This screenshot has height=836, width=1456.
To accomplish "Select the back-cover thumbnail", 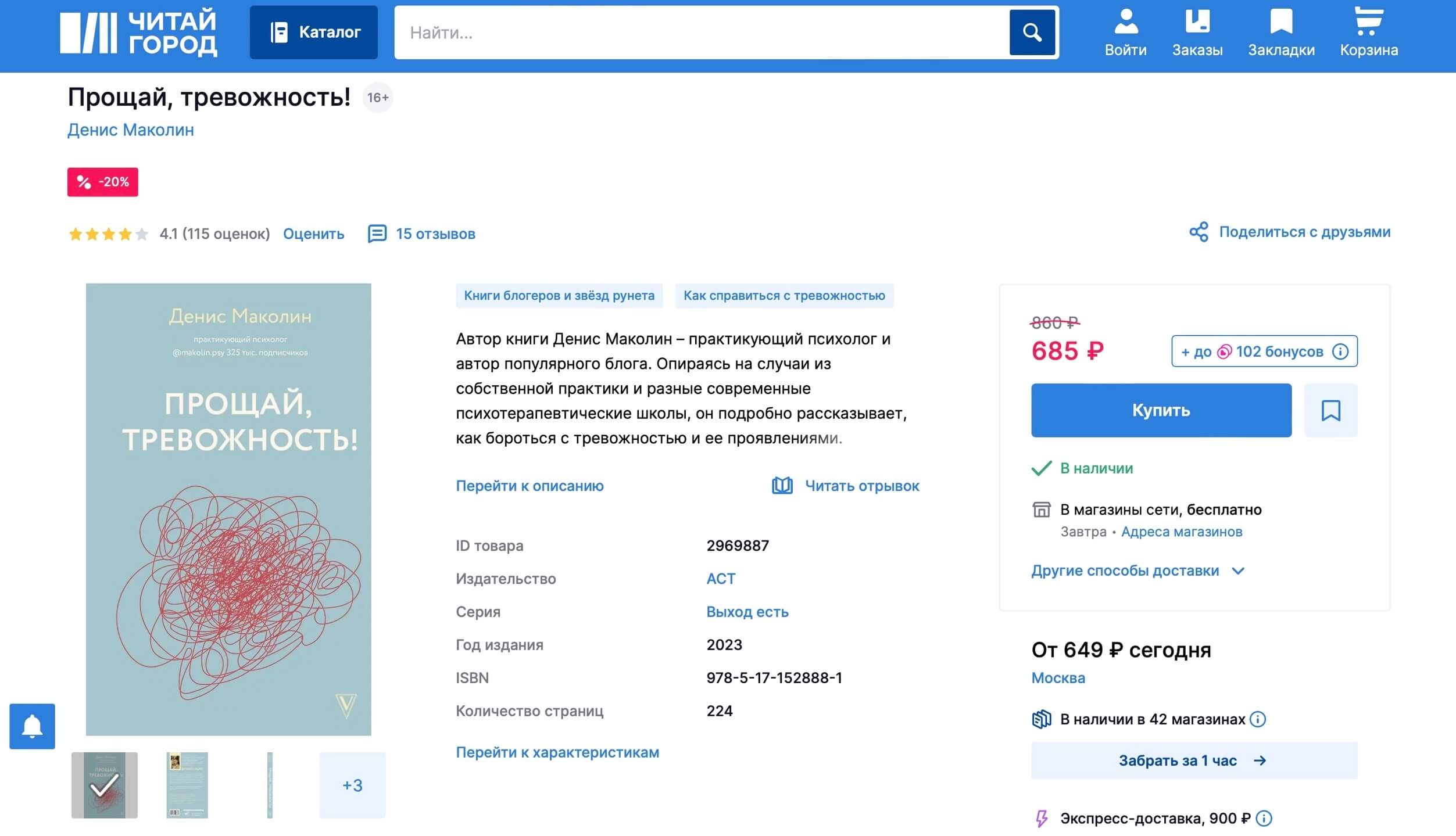I will [x=187, y=785].
